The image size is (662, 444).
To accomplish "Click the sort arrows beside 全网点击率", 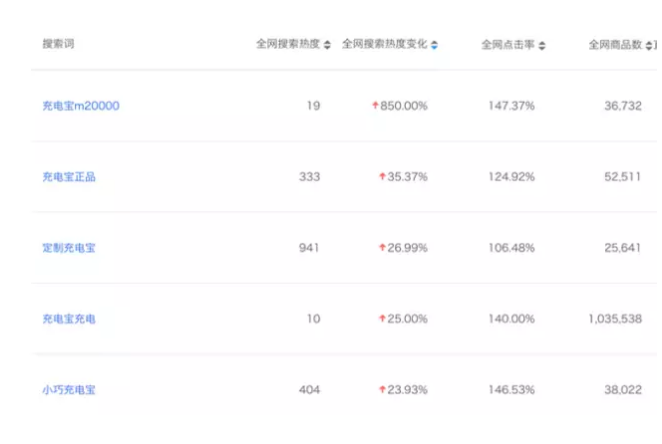I will point(542,46).
